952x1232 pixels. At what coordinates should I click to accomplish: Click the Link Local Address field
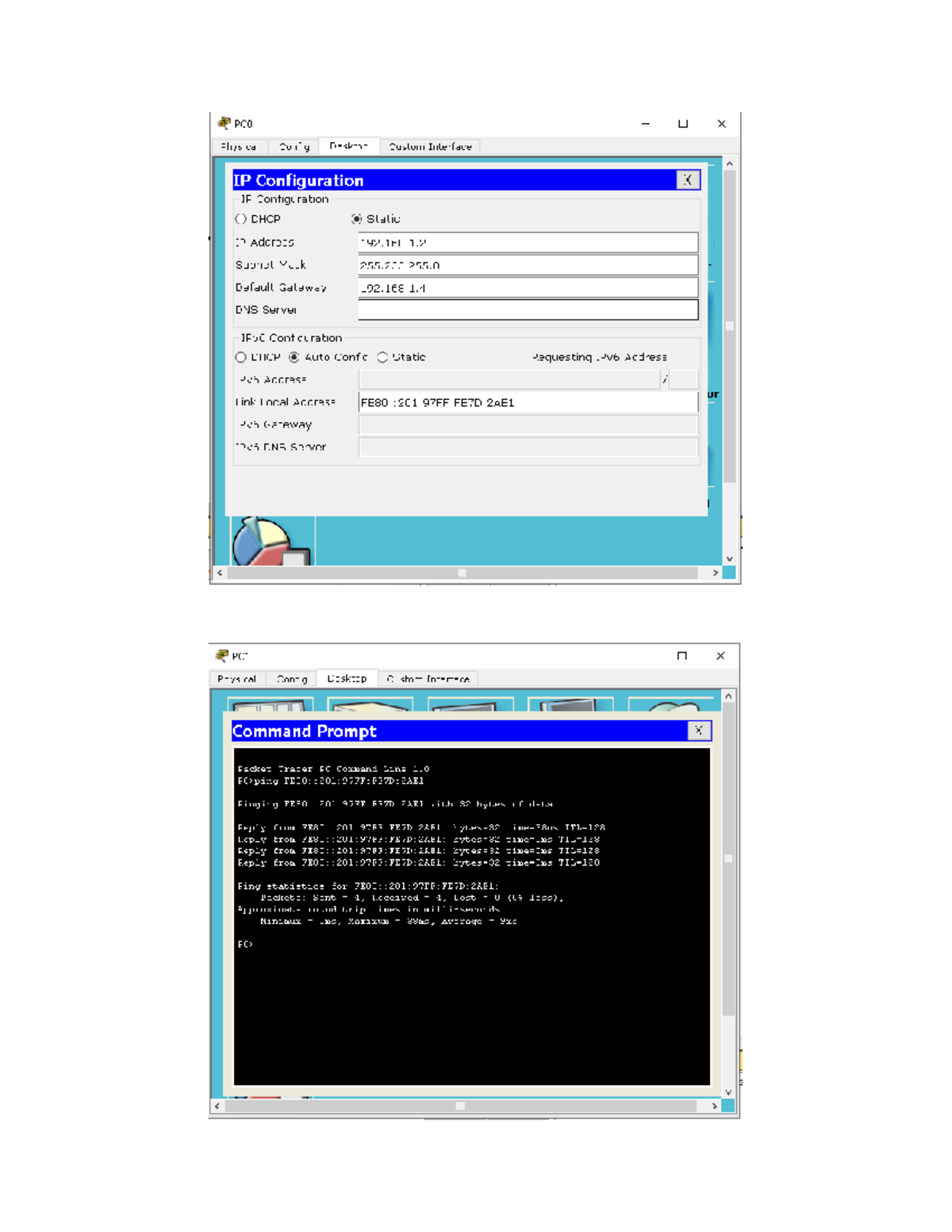[528, 402]
